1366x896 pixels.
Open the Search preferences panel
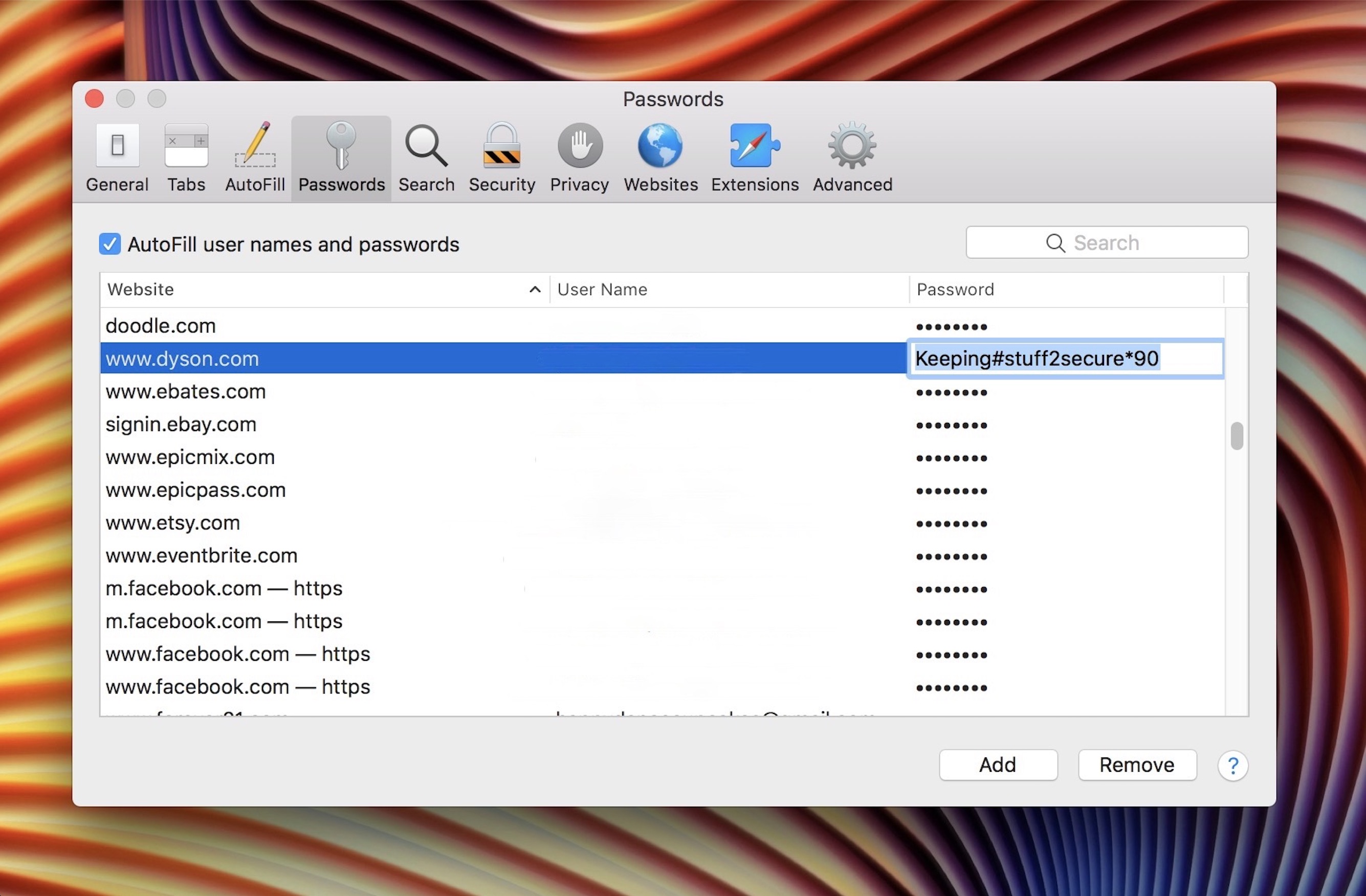tap(424, 156)
